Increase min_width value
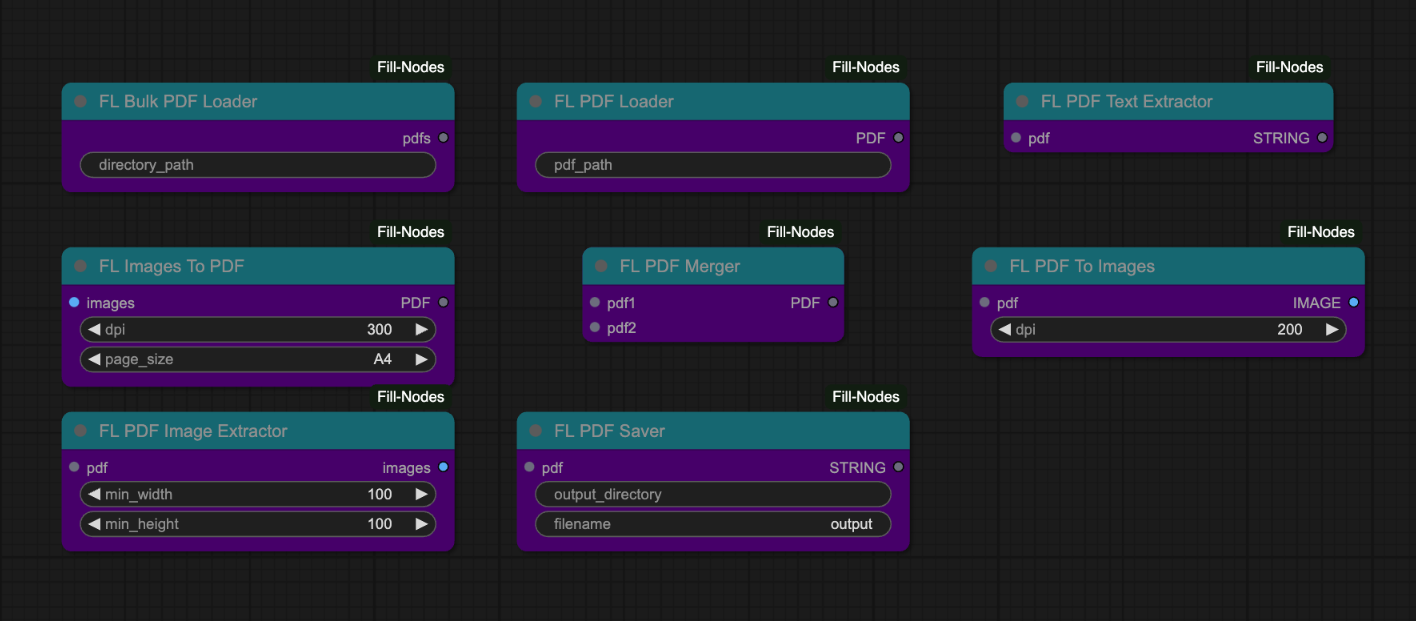 pos(421,494)
